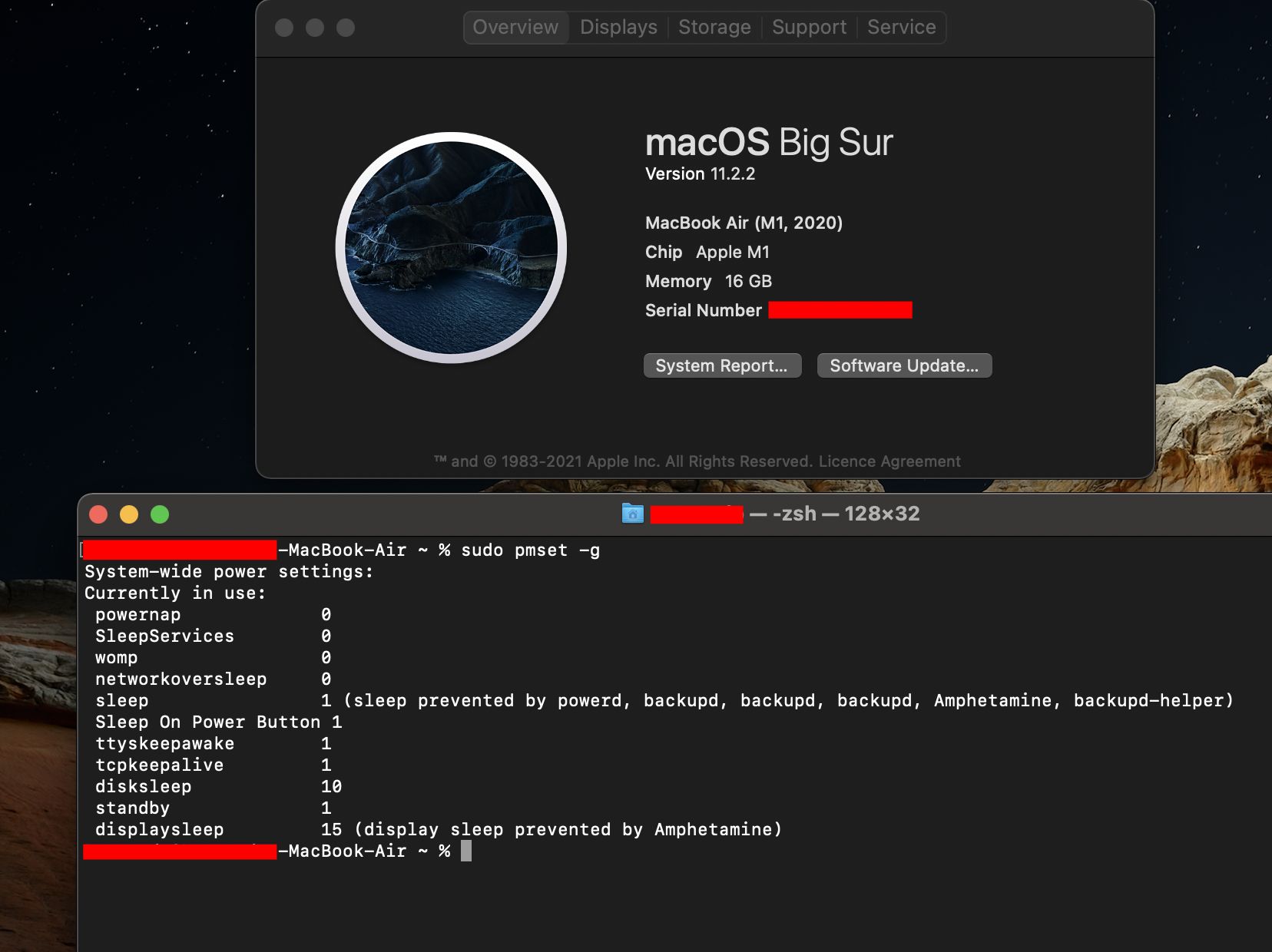The image size is (1272, 952).
Task: Switch to the Overview tab
Action: (515, 28)
